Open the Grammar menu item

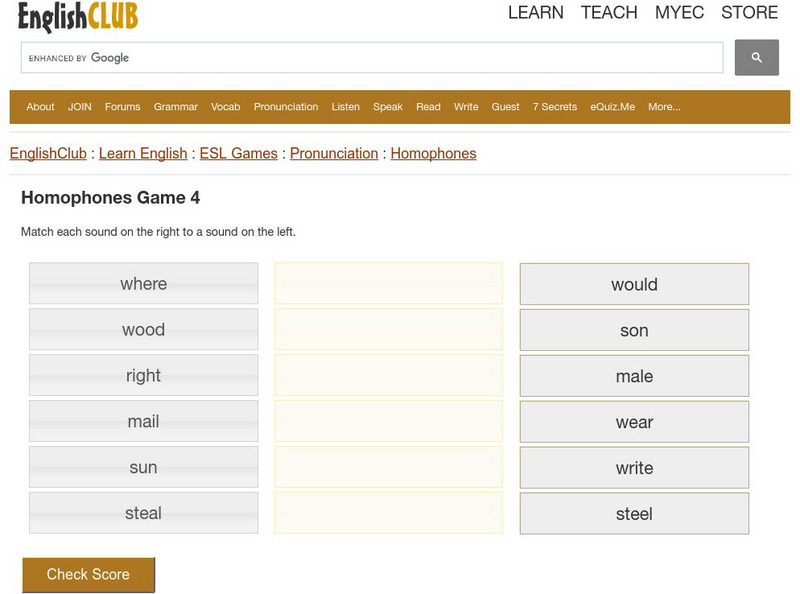tap(176, 107)
